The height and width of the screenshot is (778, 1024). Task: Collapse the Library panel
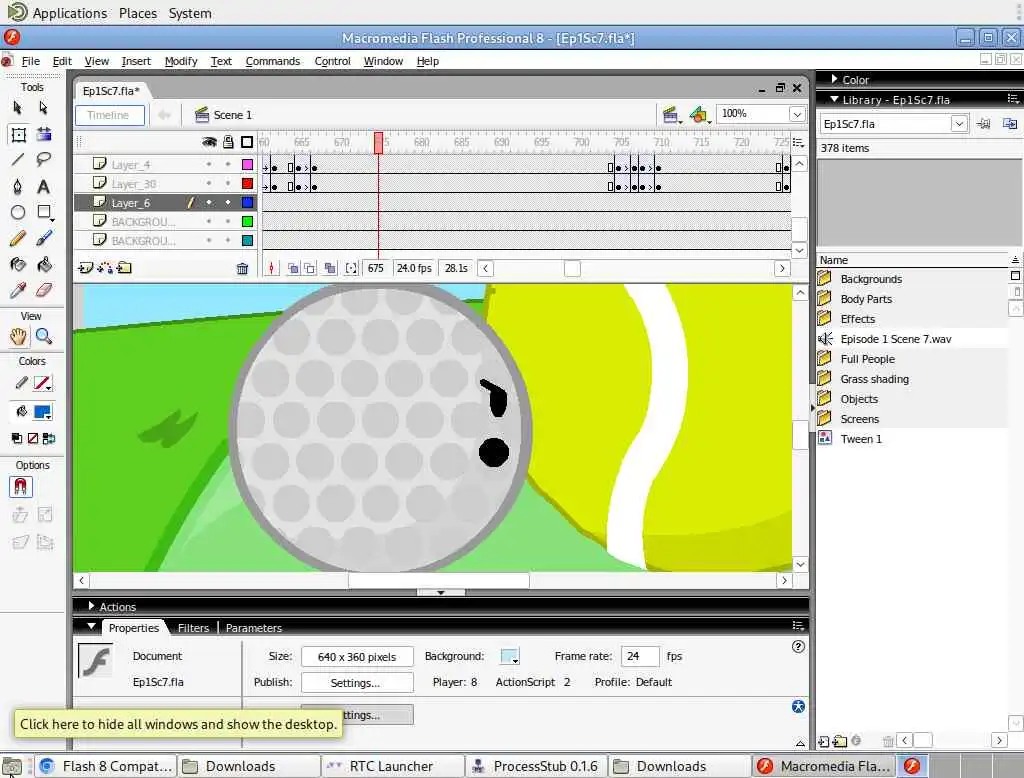click(834, 99)
